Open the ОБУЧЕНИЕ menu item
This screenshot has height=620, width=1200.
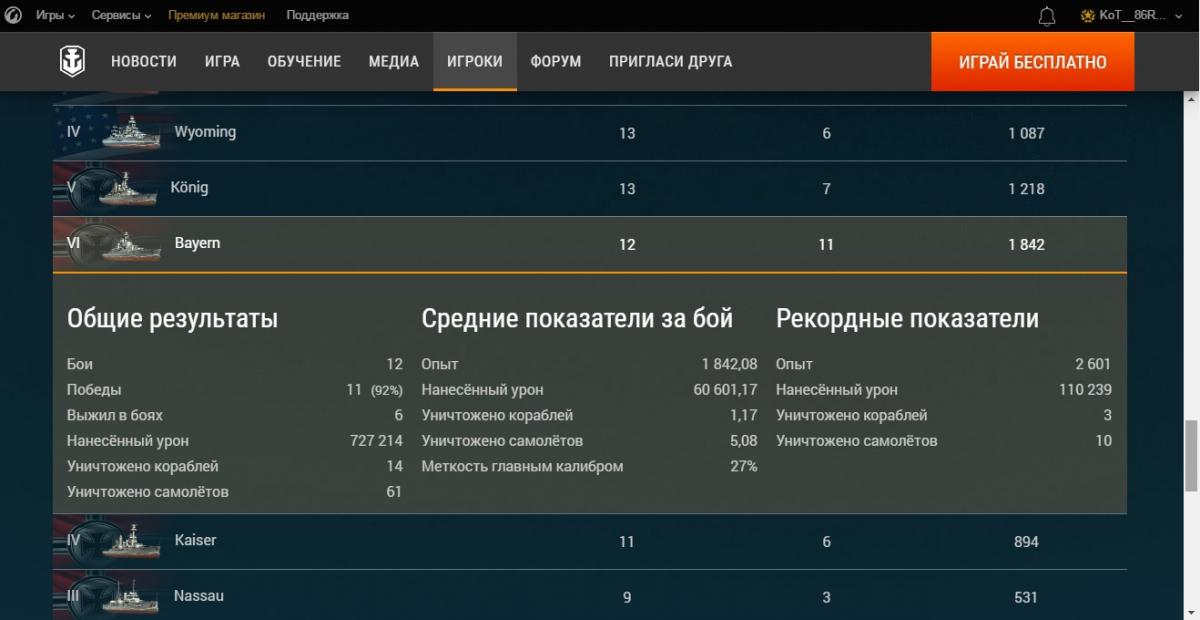pos(304,62)
